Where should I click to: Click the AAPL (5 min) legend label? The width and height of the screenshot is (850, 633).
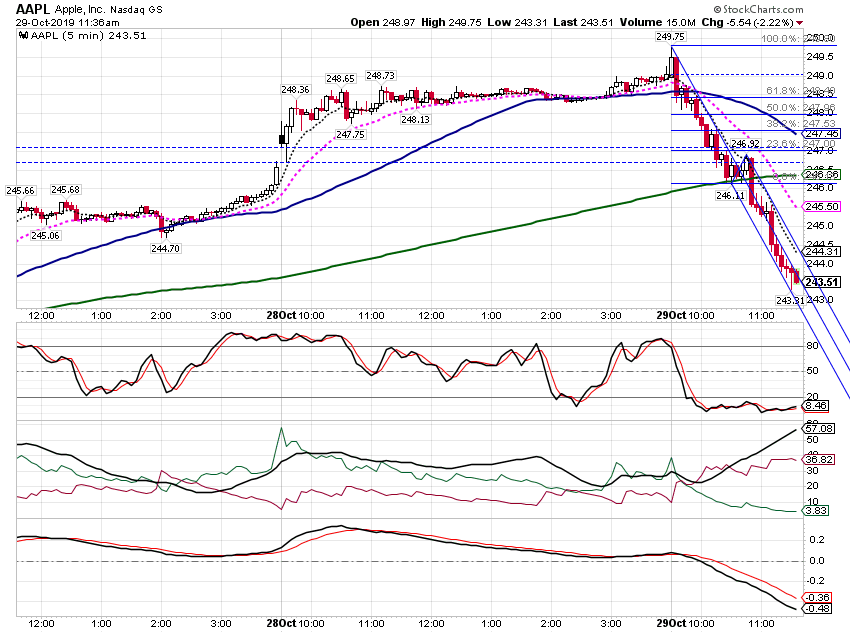click(x=88, y=36)
